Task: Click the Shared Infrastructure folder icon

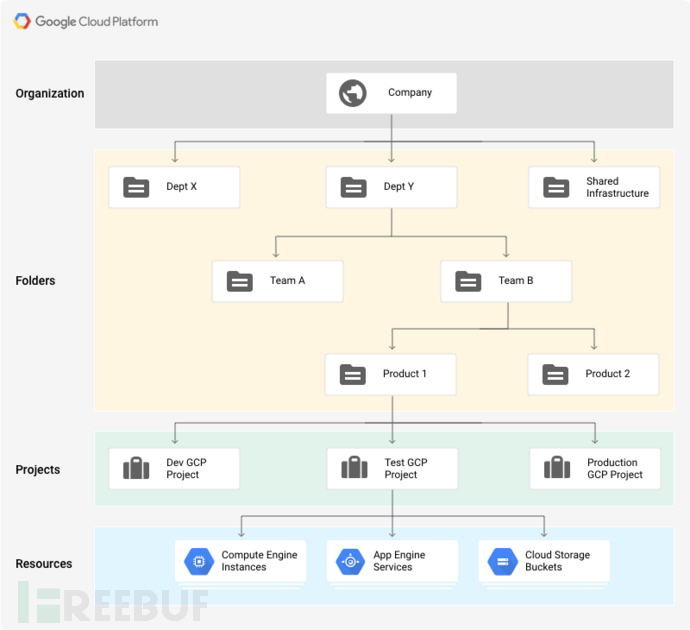Action: click(556, 187)
